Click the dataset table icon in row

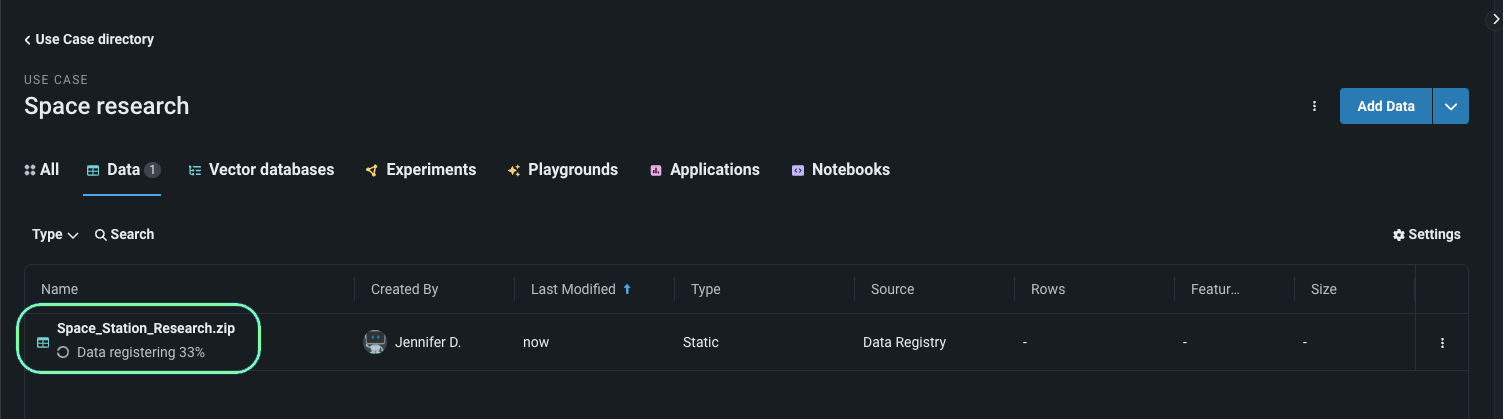(x=43, y=342)
